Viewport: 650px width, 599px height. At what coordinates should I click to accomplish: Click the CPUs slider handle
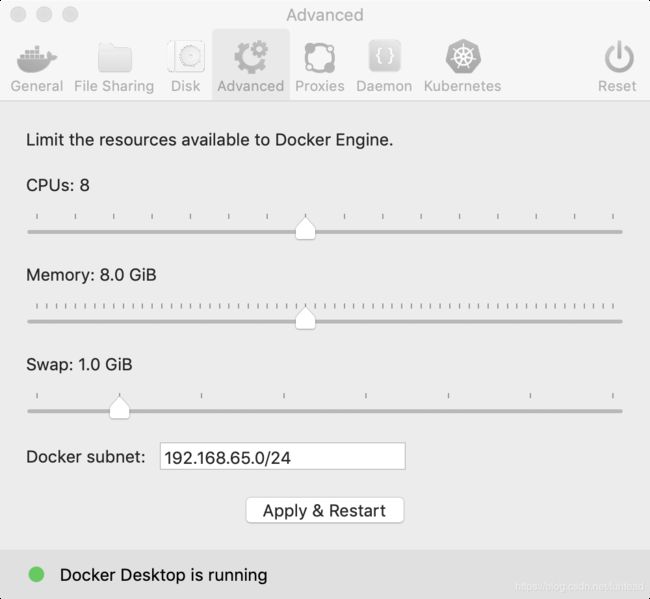tap(306, 228)
